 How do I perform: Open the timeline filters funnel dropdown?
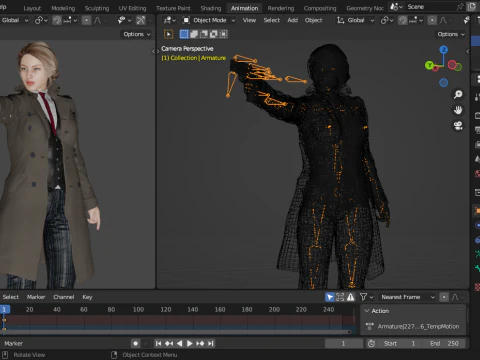pos(366,297)
